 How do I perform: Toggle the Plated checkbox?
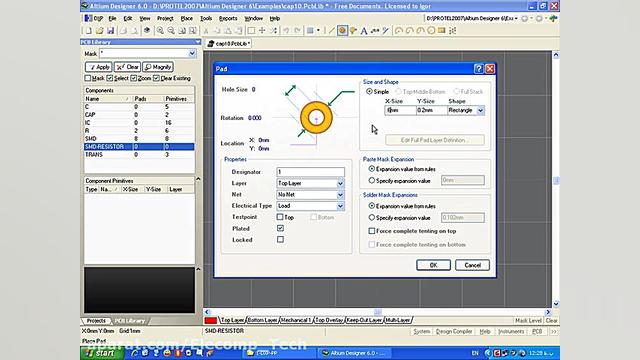point(280,228)
